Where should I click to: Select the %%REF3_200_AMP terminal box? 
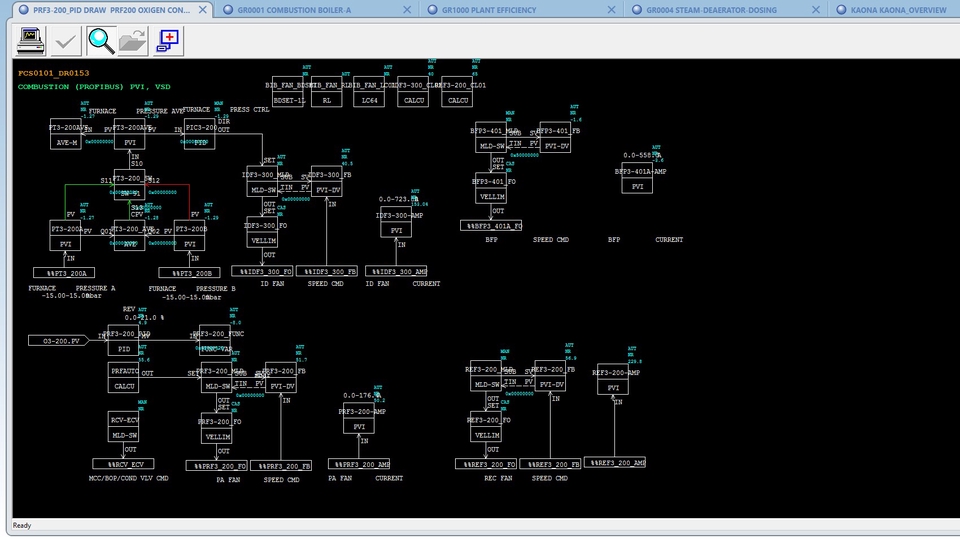[615, 462]
